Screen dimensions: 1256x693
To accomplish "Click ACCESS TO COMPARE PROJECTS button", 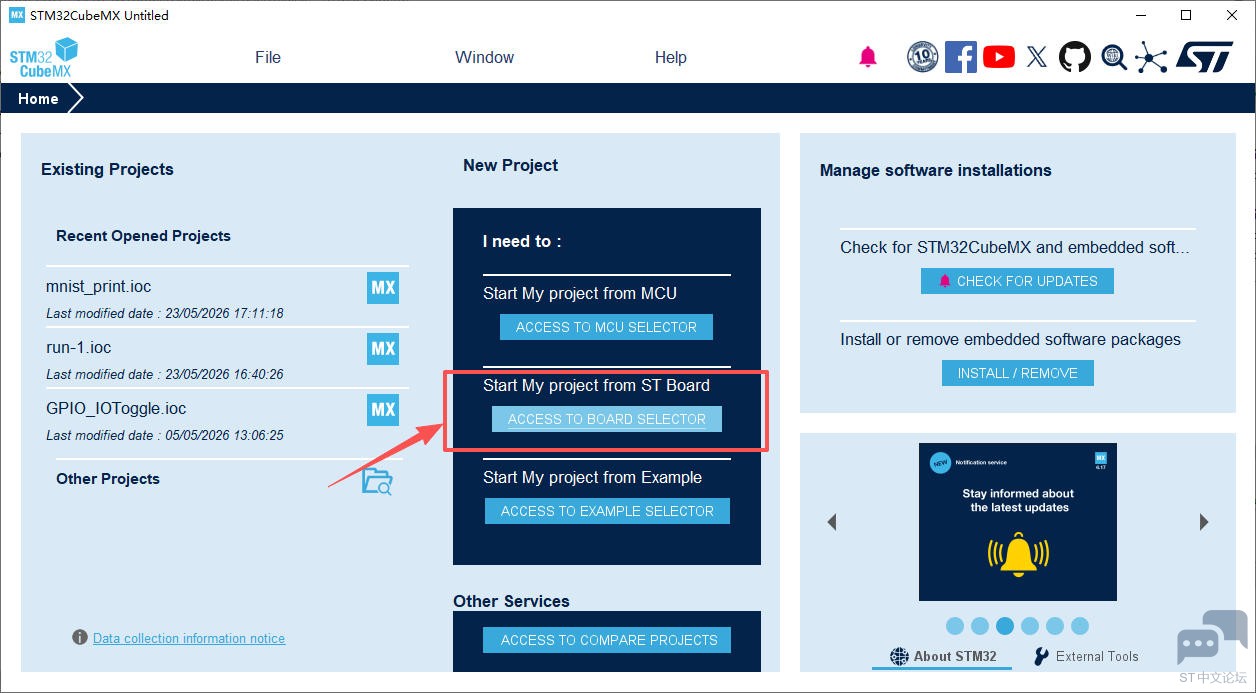I will (608, 640).
